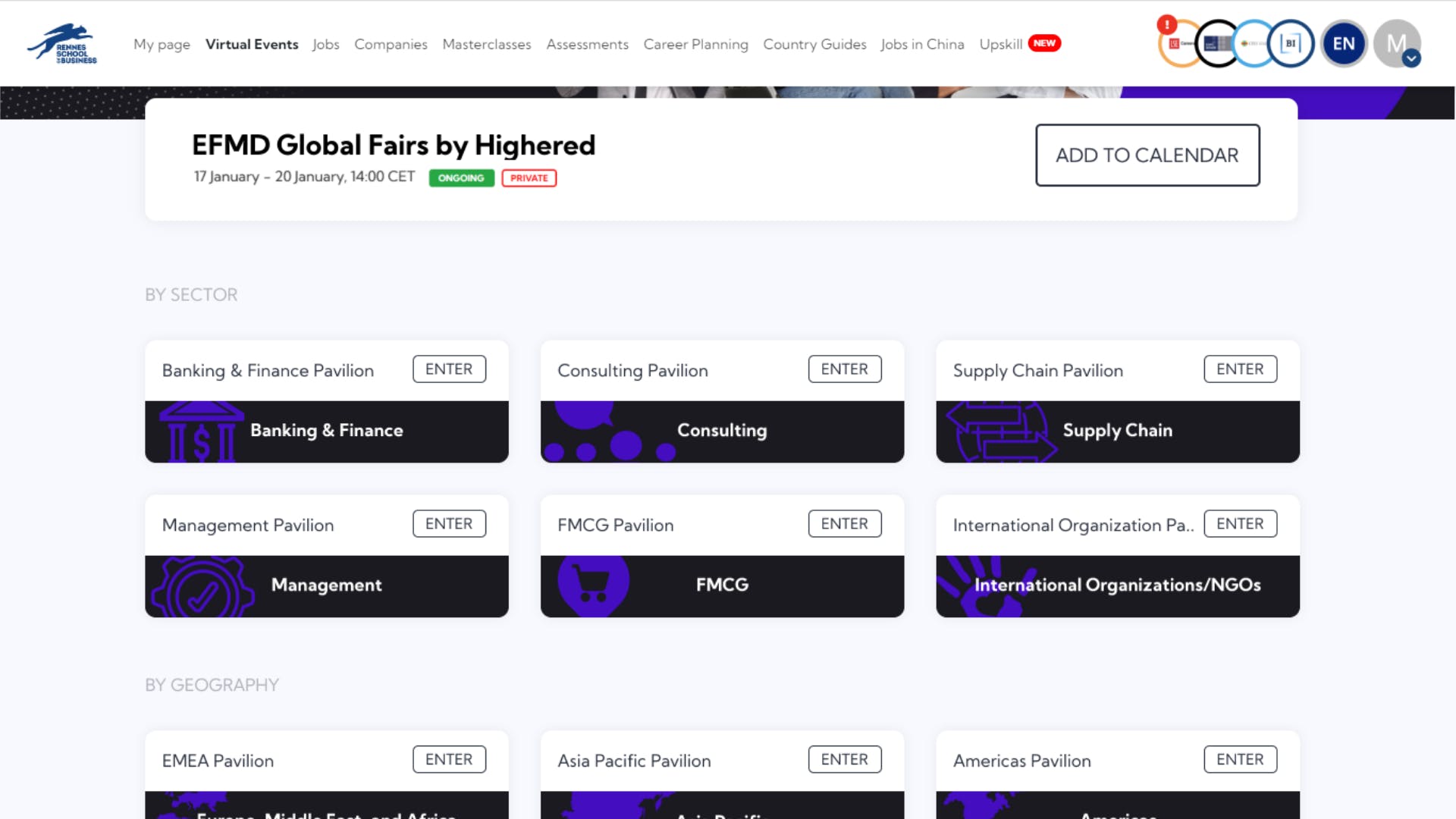Image resolution: width=1456 pixels, height=819 pixels.
Task: Go to Masterclasses in navigation
Action: [486, 44]
